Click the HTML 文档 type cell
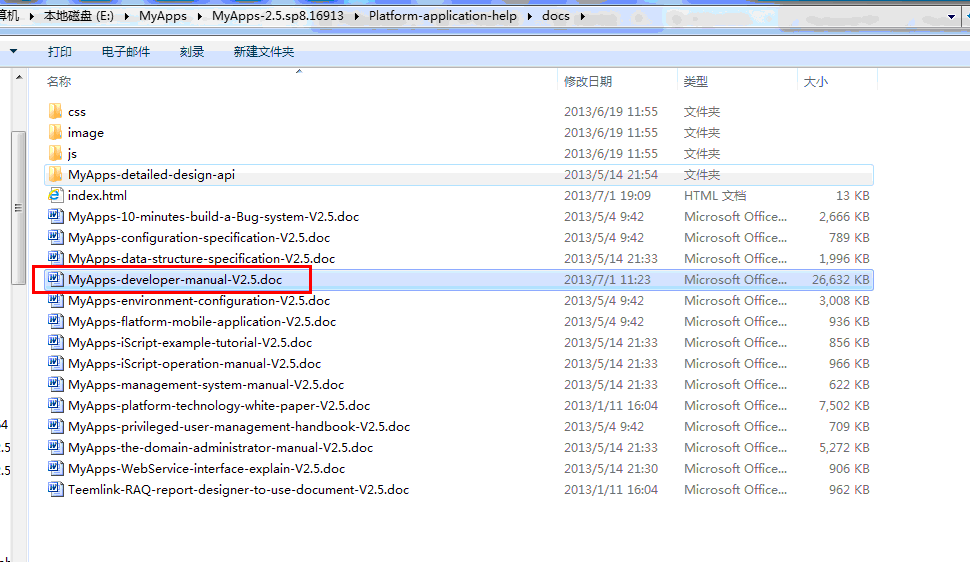This screenshot has height=562, width=970. [715, 196]
